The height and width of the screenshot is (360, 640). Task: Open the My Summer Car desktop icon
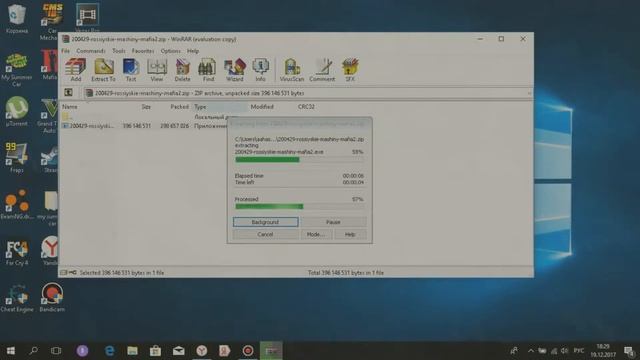click(17, 69)
